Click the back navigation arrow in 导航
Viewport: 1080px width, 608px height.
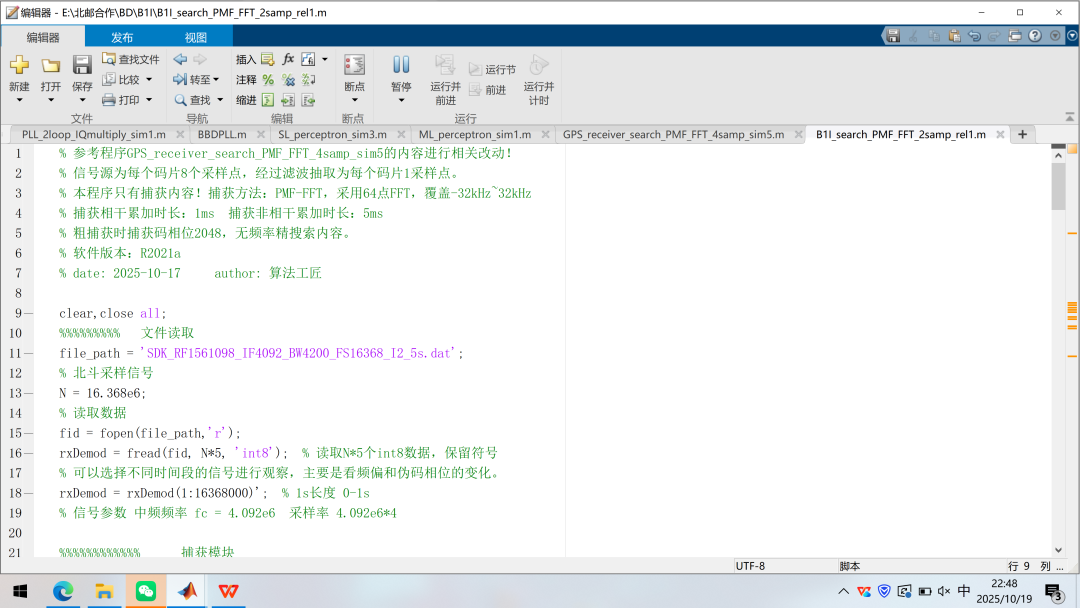181,59
